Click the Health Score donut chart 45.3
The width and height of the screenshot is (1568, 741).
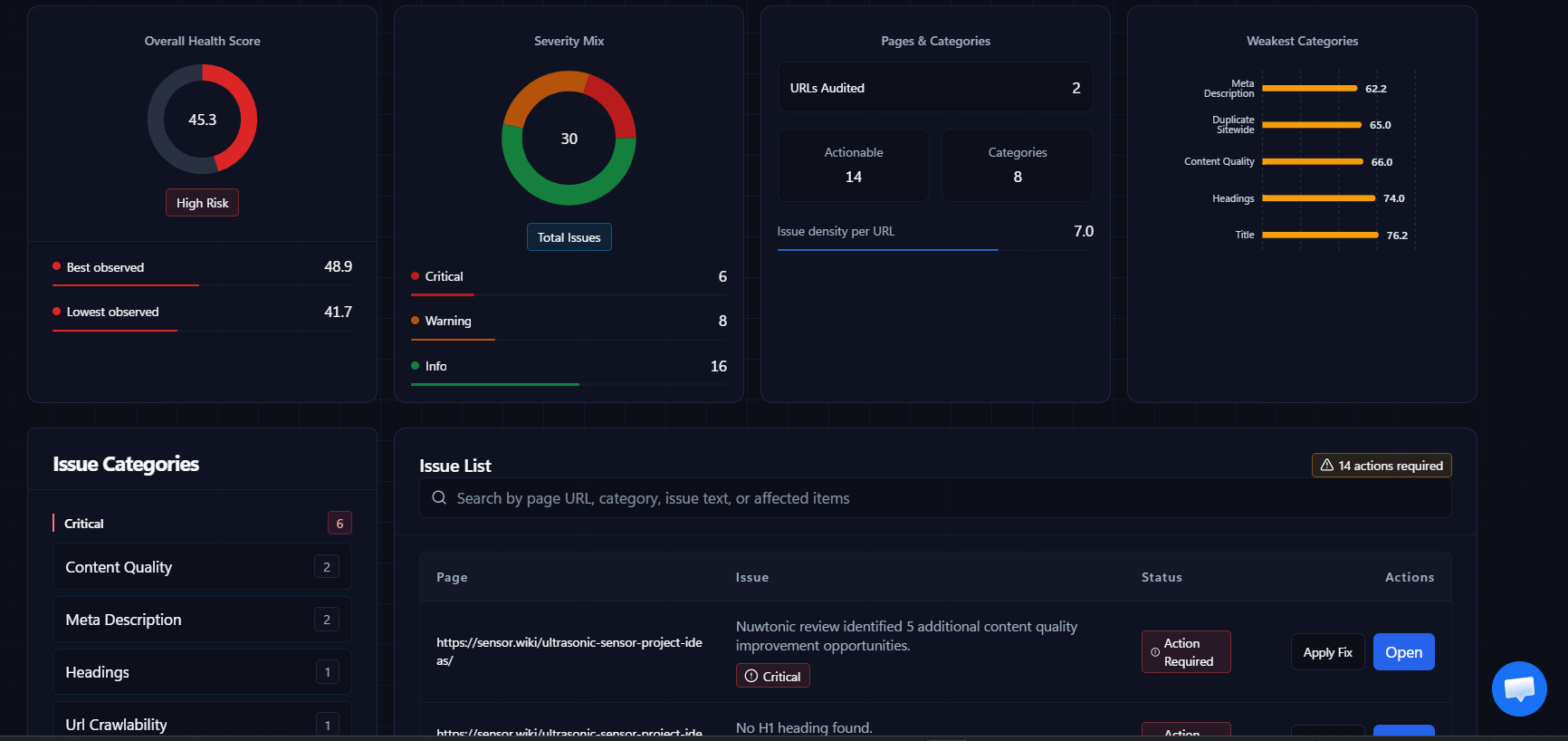click(x=202, y=119)
